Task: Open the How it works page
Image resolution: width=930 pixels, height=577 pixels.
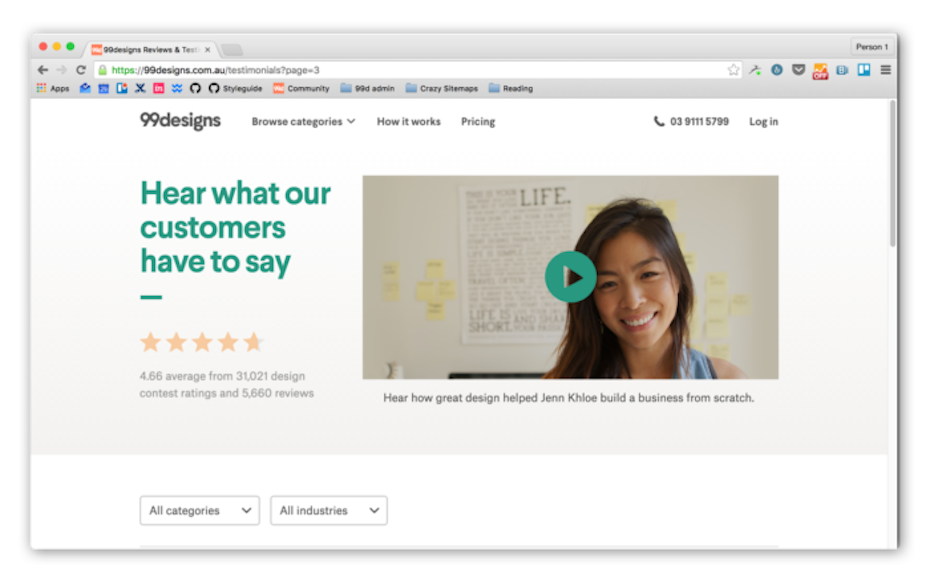Action: pyautogui.click(x=408, y=122)
